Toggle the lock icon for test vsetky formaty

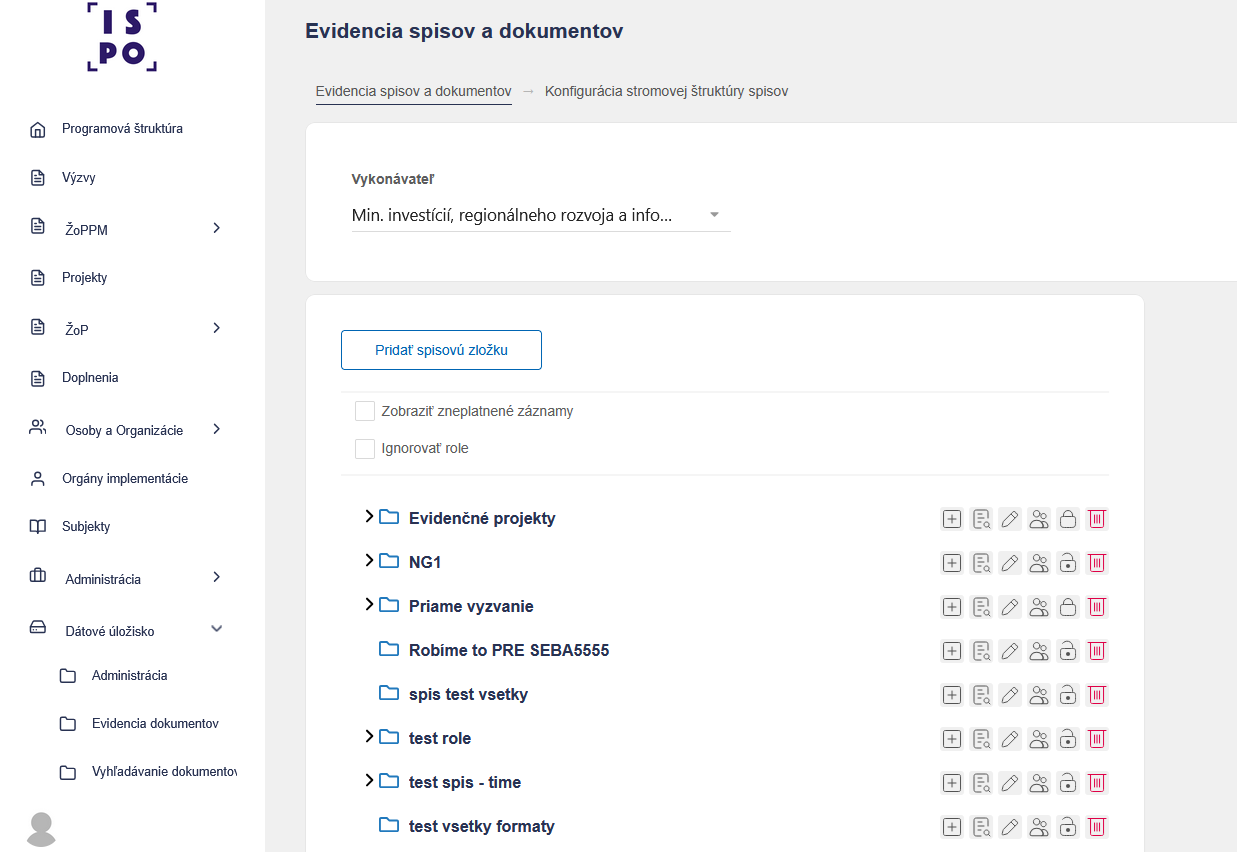(1068, 827)
